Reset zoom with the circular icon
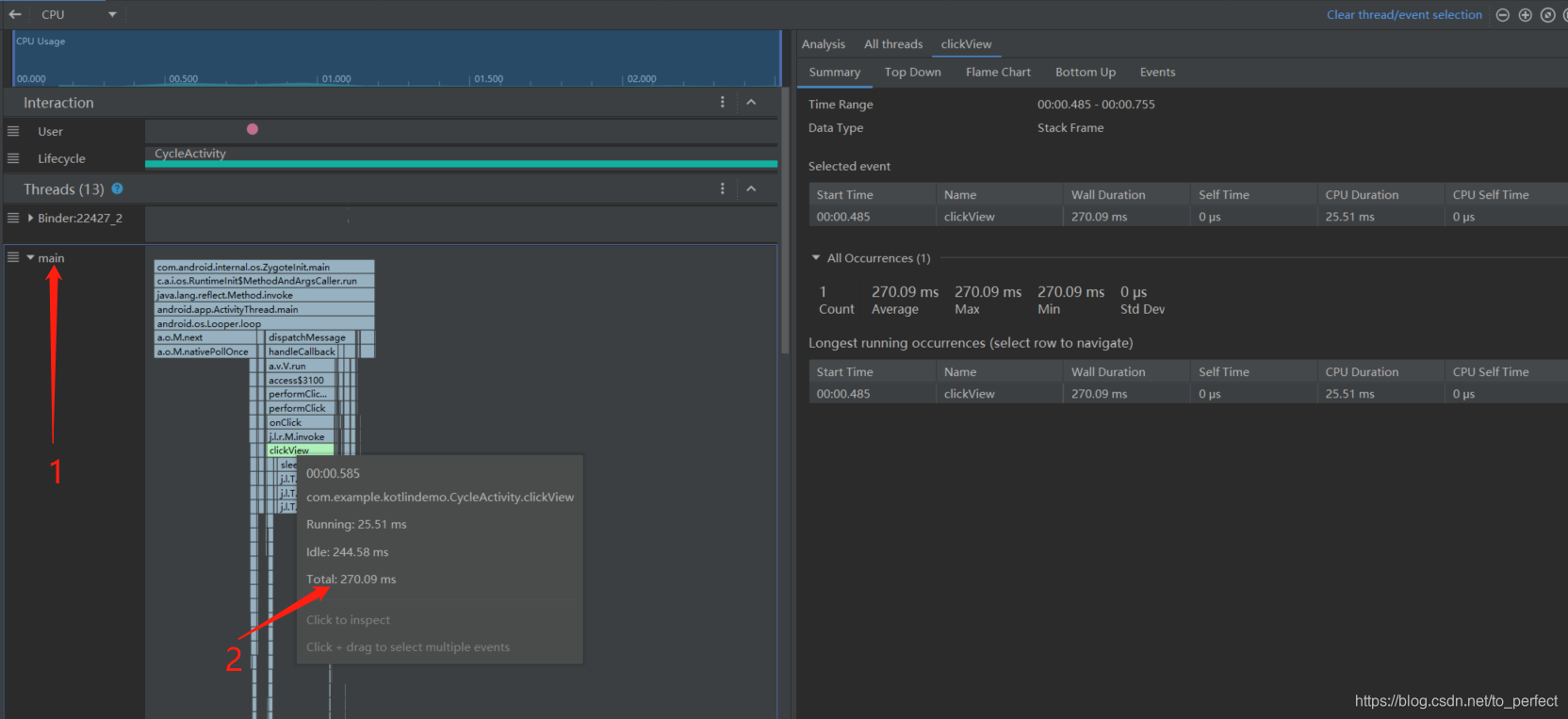Screen dimensions: 1568x719 click(x=1547, y=14)
